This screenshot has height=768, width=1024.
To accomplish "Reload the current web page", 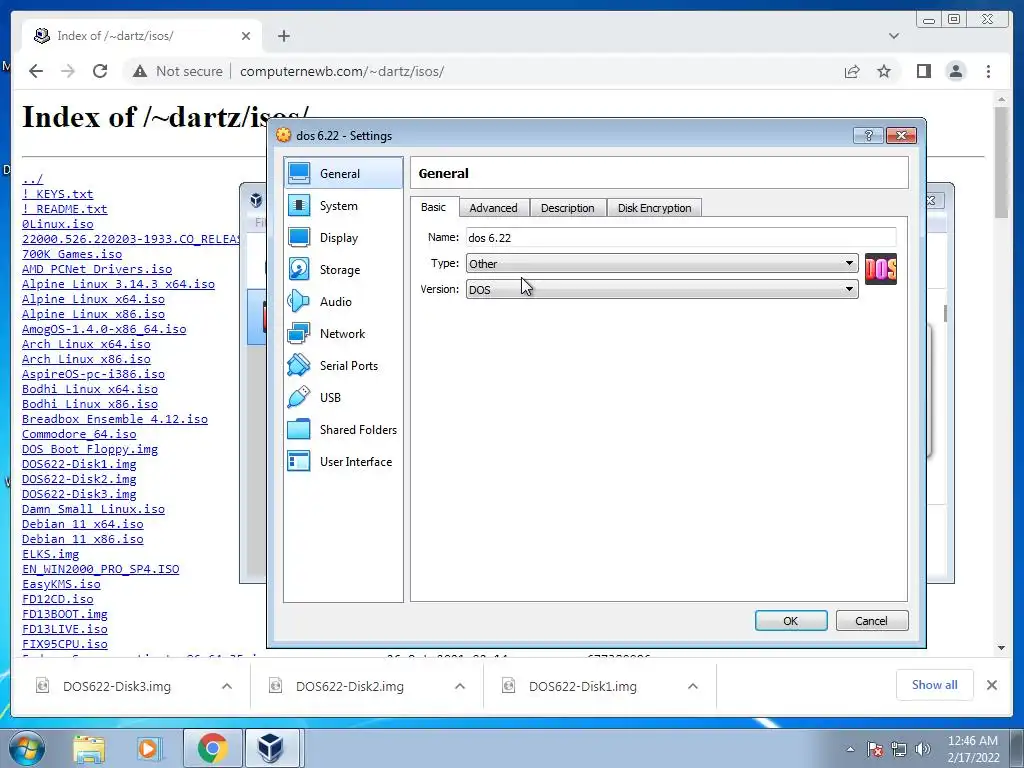I will (100, 71).
